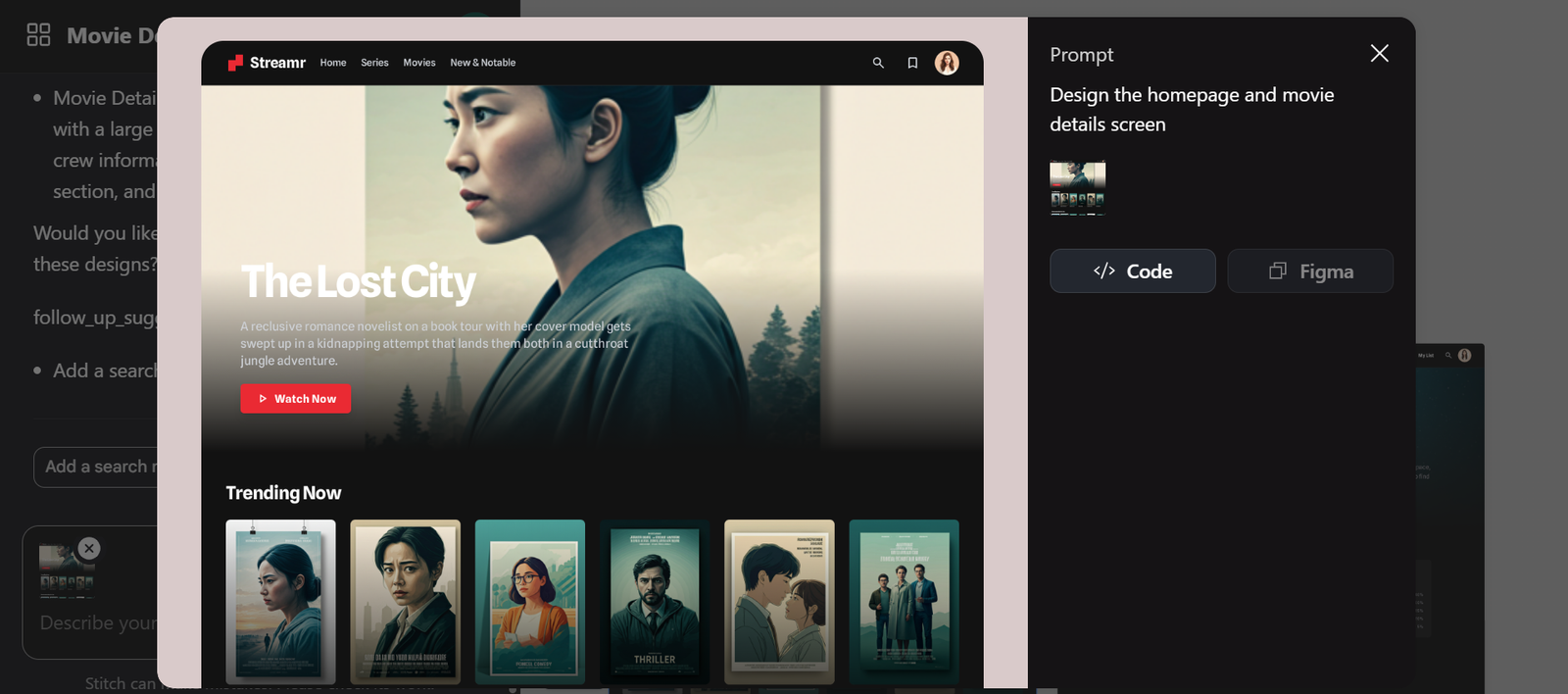Image resolution: width=1568 pixels, height=694 pixels.
Task: Remove the attached image thumbnail
Action: click(89, 548)
